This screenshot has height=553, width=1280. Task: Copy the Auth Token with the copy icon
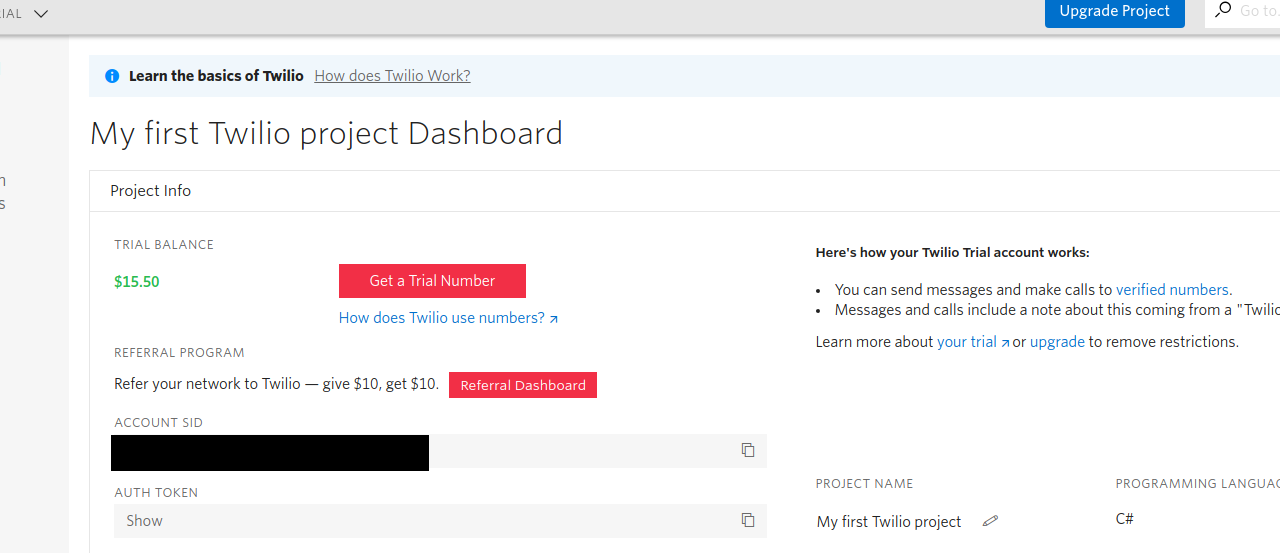747,520
